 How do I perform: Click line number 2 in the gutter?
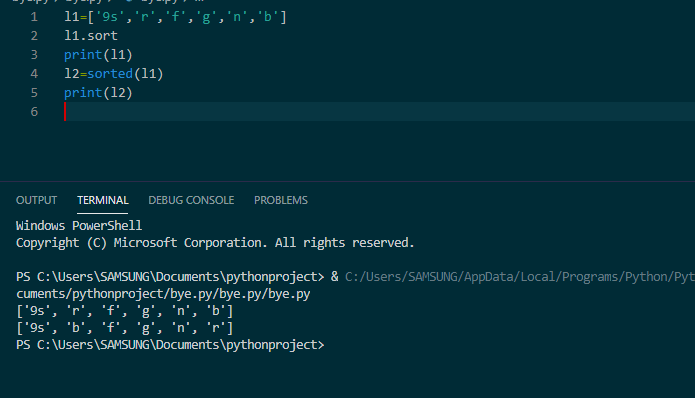pos(34,36)
